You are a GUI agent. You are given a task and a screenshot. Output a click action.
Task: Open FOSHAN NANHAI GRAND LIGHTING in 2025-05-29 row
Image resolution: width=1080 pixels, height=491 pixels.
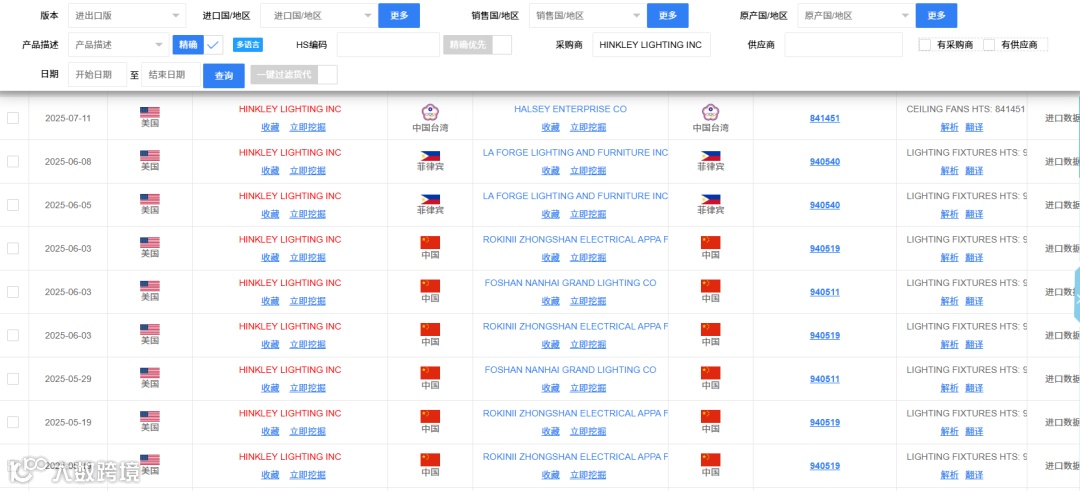point(570,370)
